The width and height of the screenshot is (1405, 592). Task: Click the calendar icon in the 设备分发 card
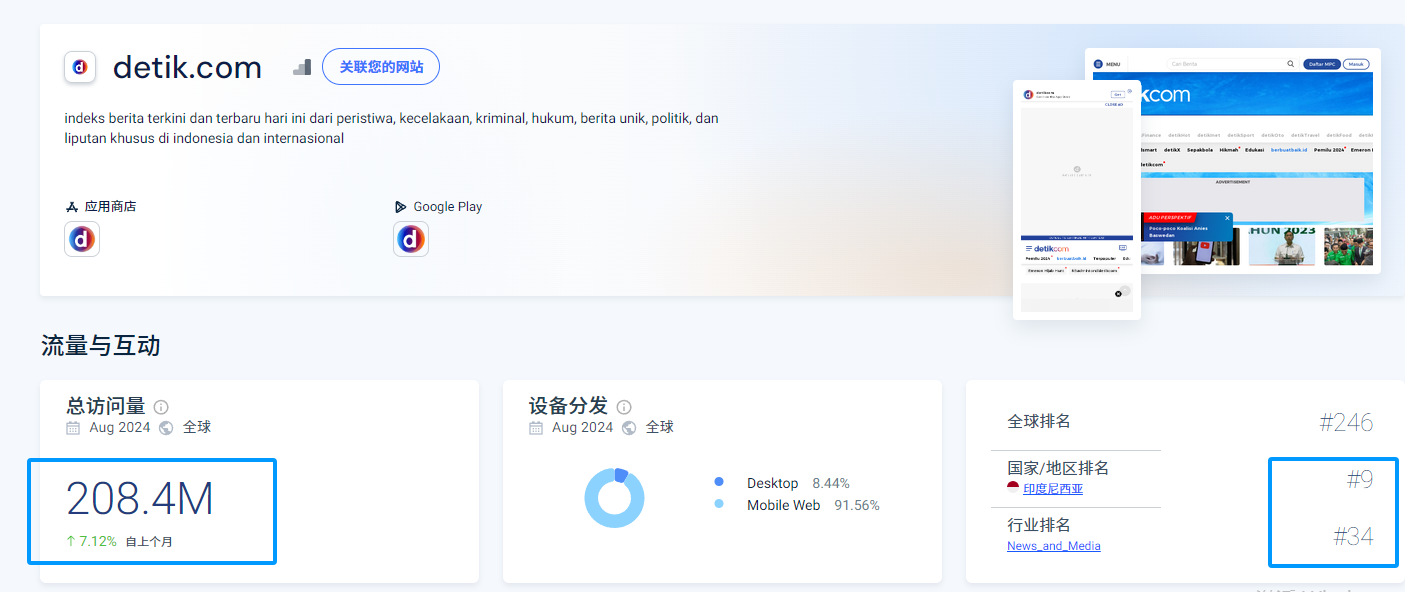point(536,428)
